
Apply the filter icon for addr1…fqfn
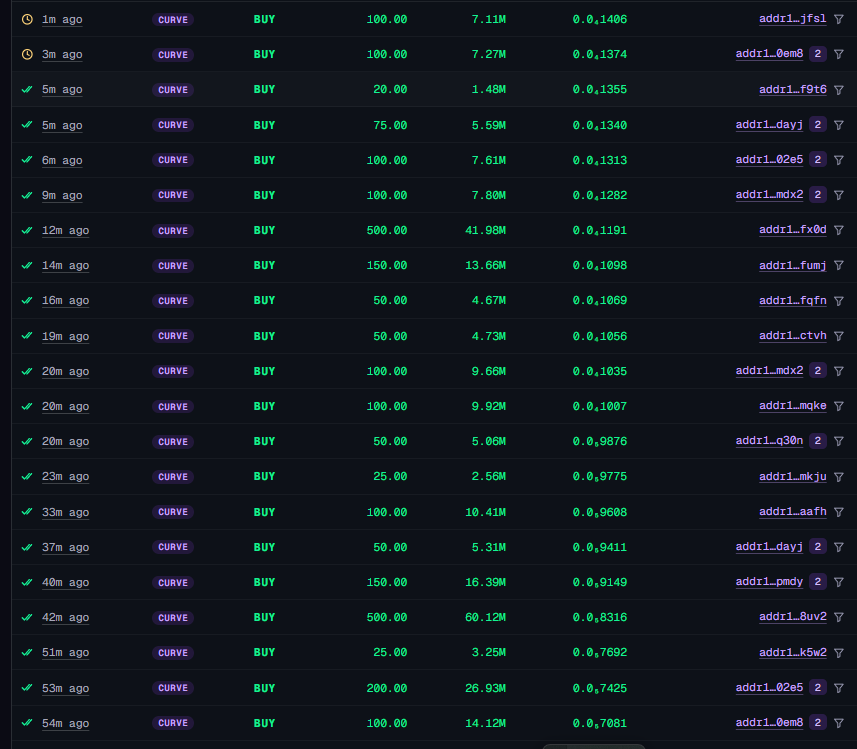coord(839,301)
